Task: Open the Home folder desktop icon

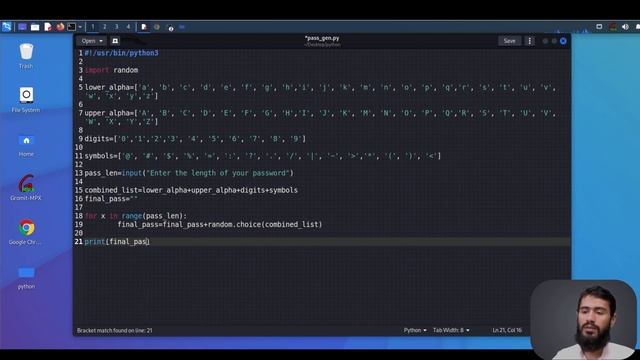Action: click(26, 144)
